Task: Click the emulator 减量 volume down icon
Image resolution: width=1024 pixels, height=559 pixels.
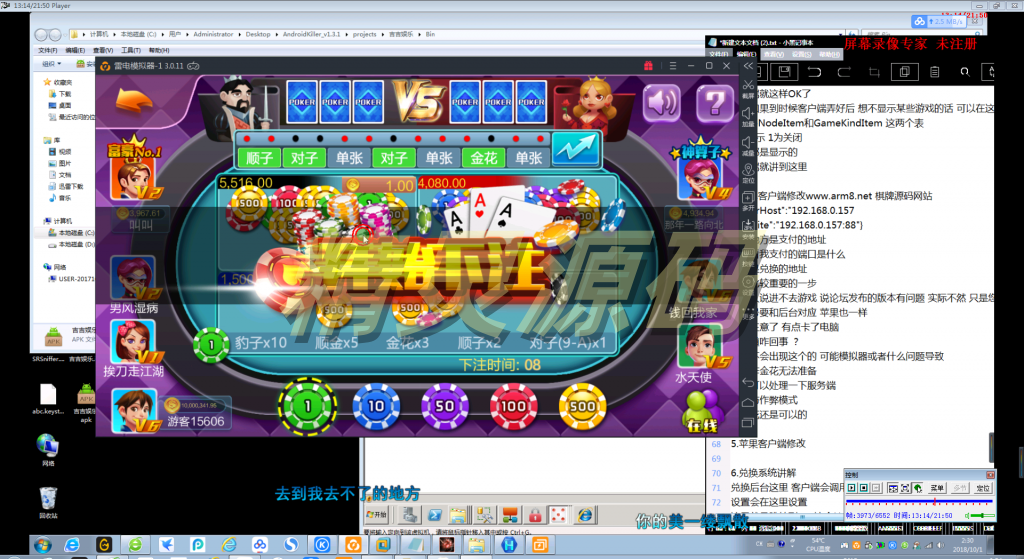Action: 748,142
